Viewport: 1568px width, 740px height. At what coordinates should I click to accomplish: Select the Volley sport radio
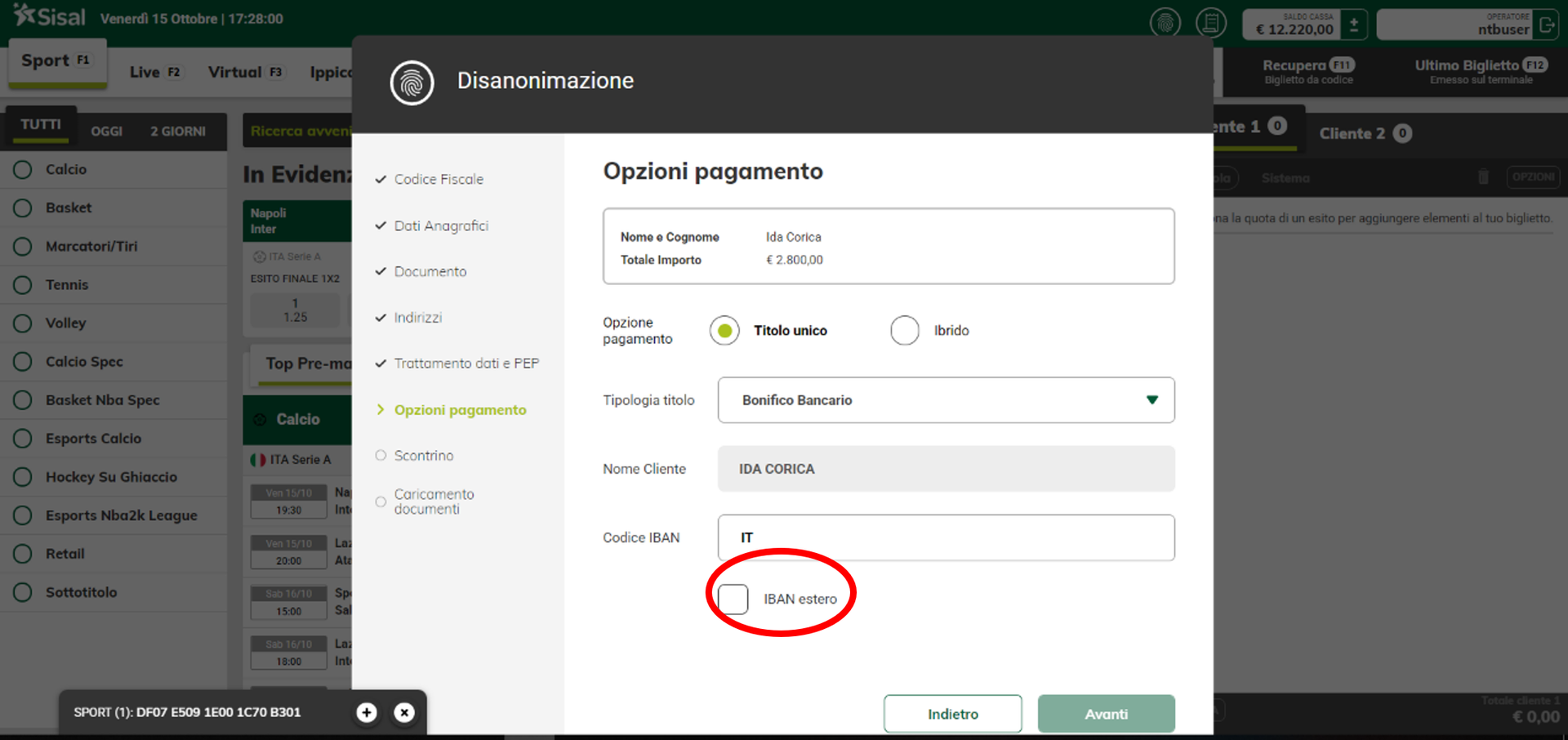[x=23, y=323]
